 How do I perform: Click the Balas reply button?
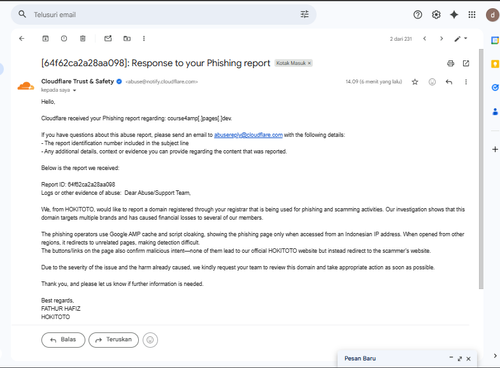point(63,340)
